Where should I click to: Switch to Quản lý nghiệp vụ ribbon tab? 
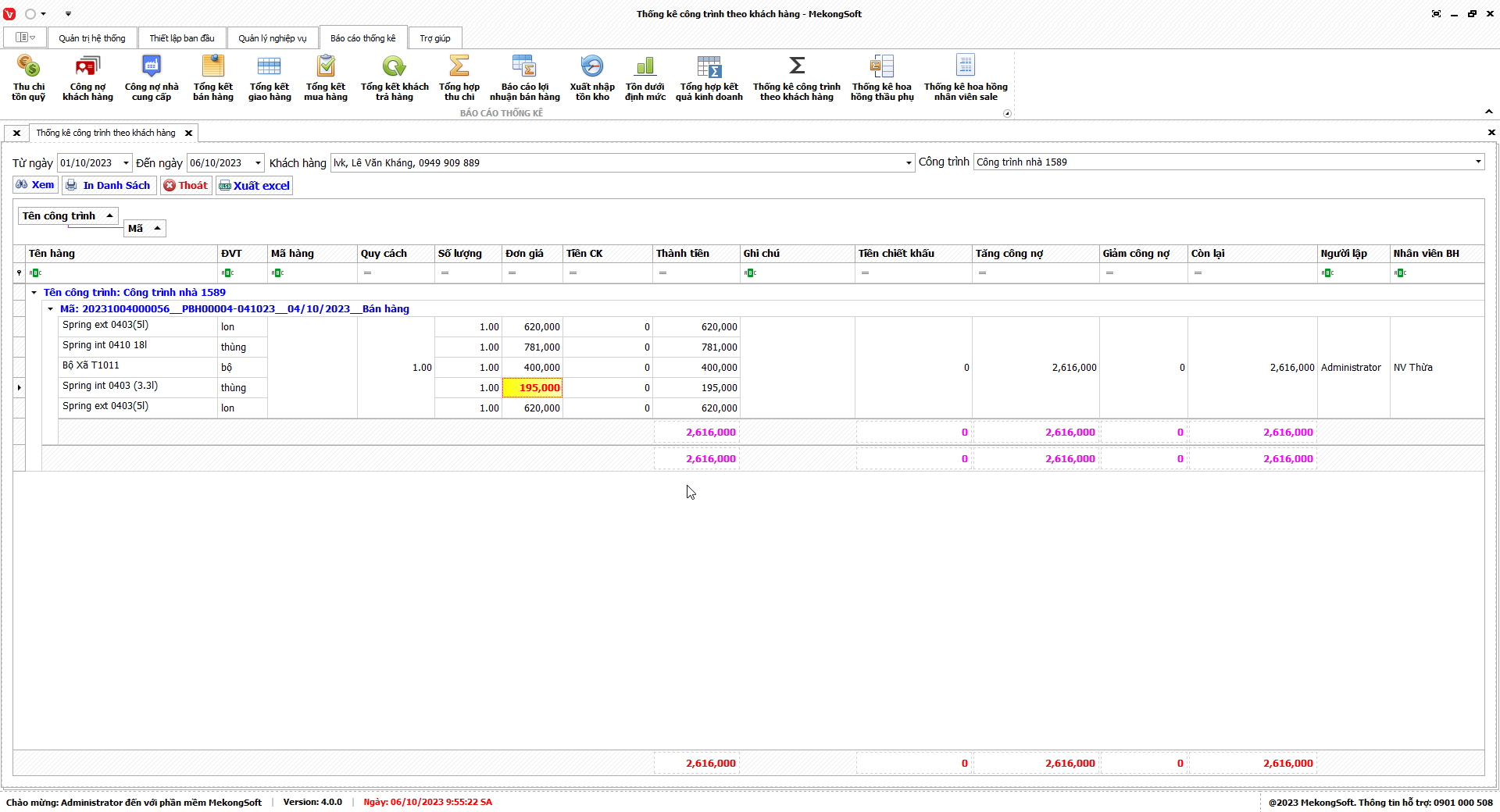pos(272,38)
